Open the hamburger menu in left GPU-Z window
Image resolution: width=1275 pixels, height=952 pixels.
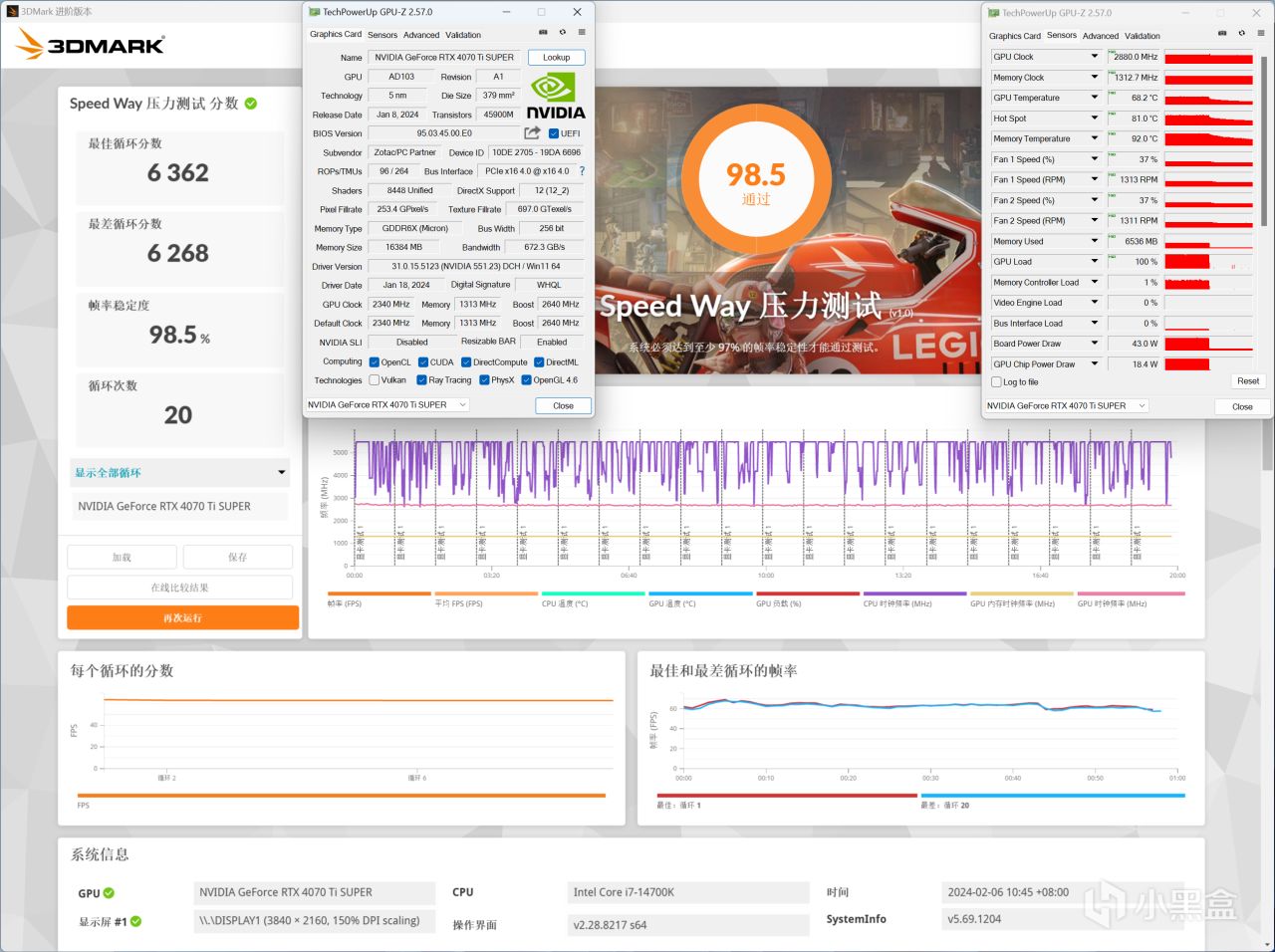582,33
